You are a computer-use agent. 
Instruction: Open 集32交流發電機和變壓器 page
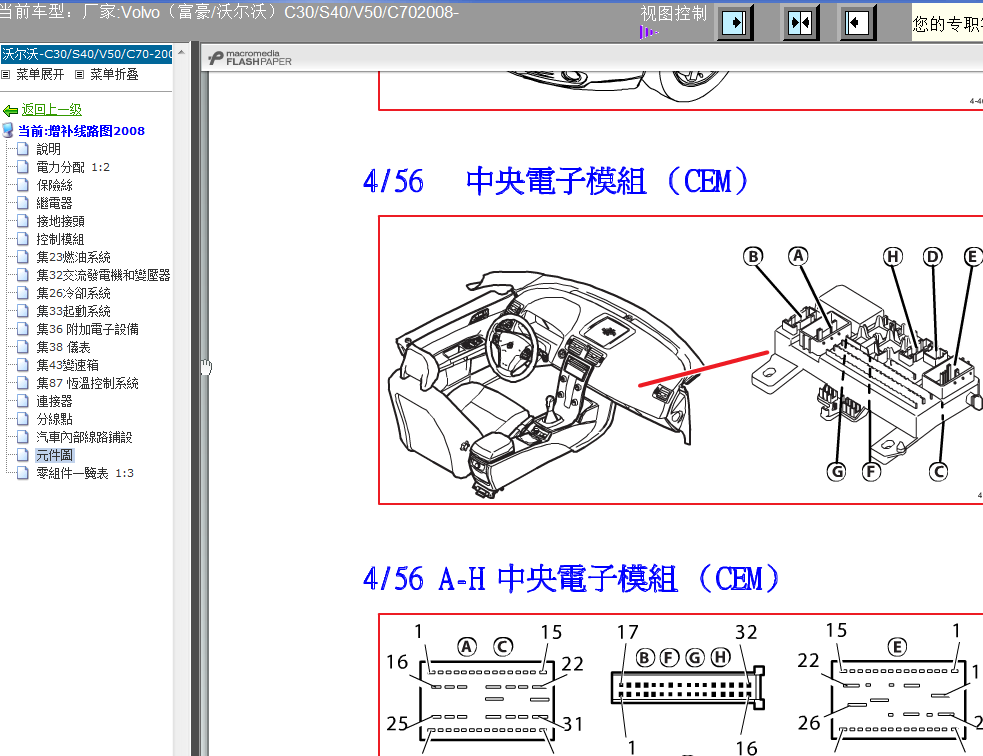(103, 275)
